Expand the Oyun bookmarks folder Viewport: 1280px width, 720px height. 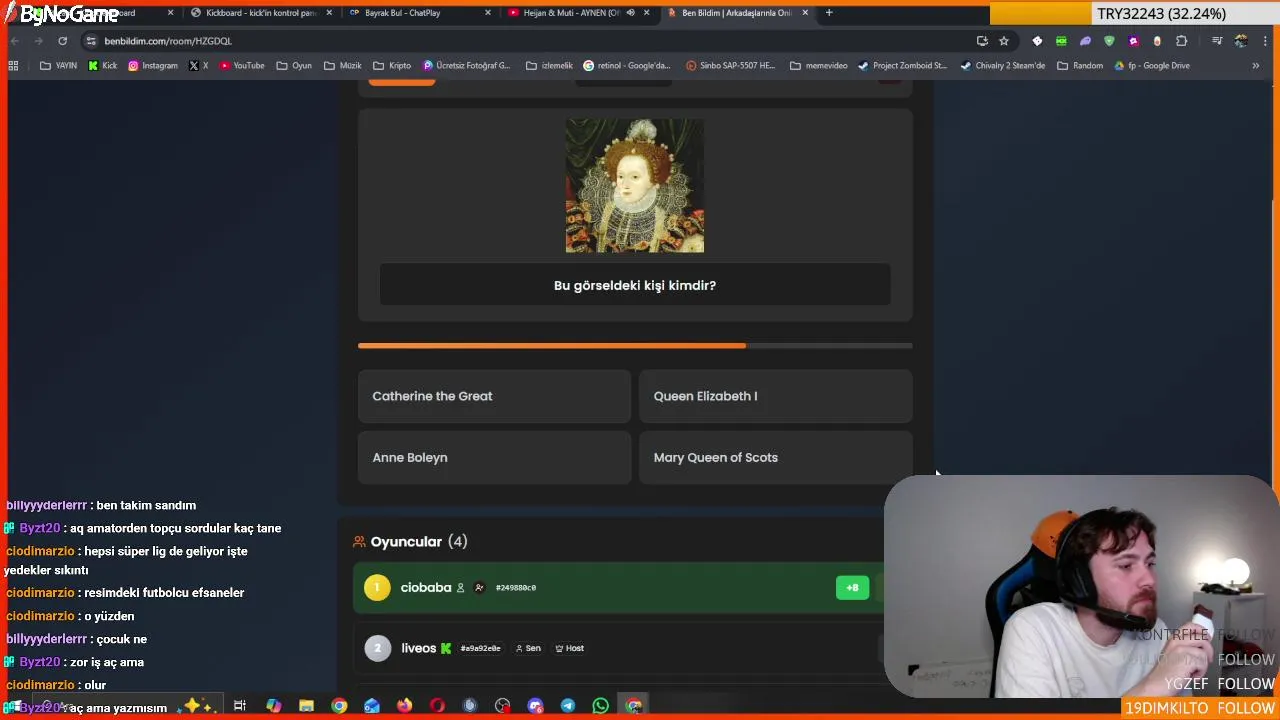pos(294,66)
